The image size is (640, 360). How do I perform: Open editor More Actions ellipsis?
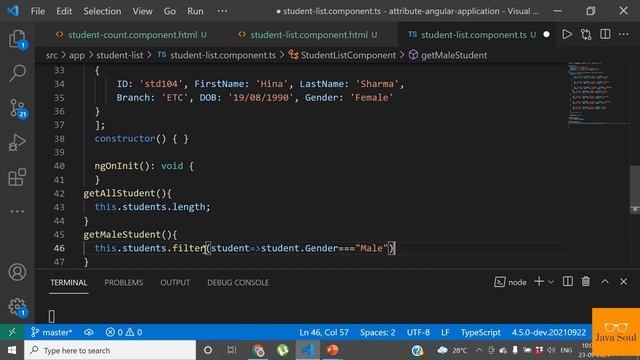[624, 35]
